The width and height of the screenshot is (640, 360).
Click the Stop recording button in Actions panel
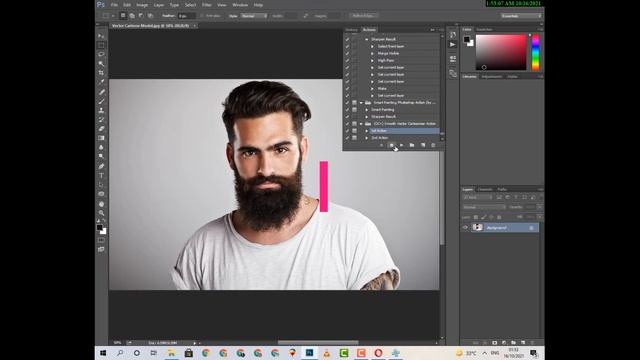tap(382, 145)
